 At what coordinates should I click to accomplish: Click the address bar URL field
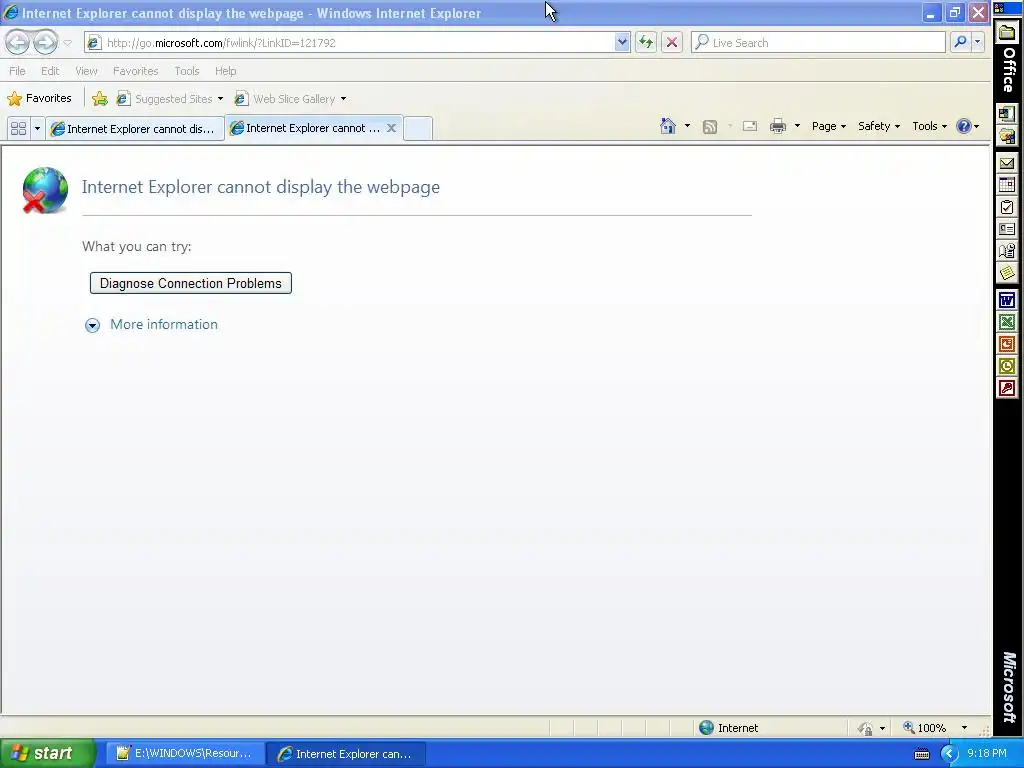coord(350,42)
